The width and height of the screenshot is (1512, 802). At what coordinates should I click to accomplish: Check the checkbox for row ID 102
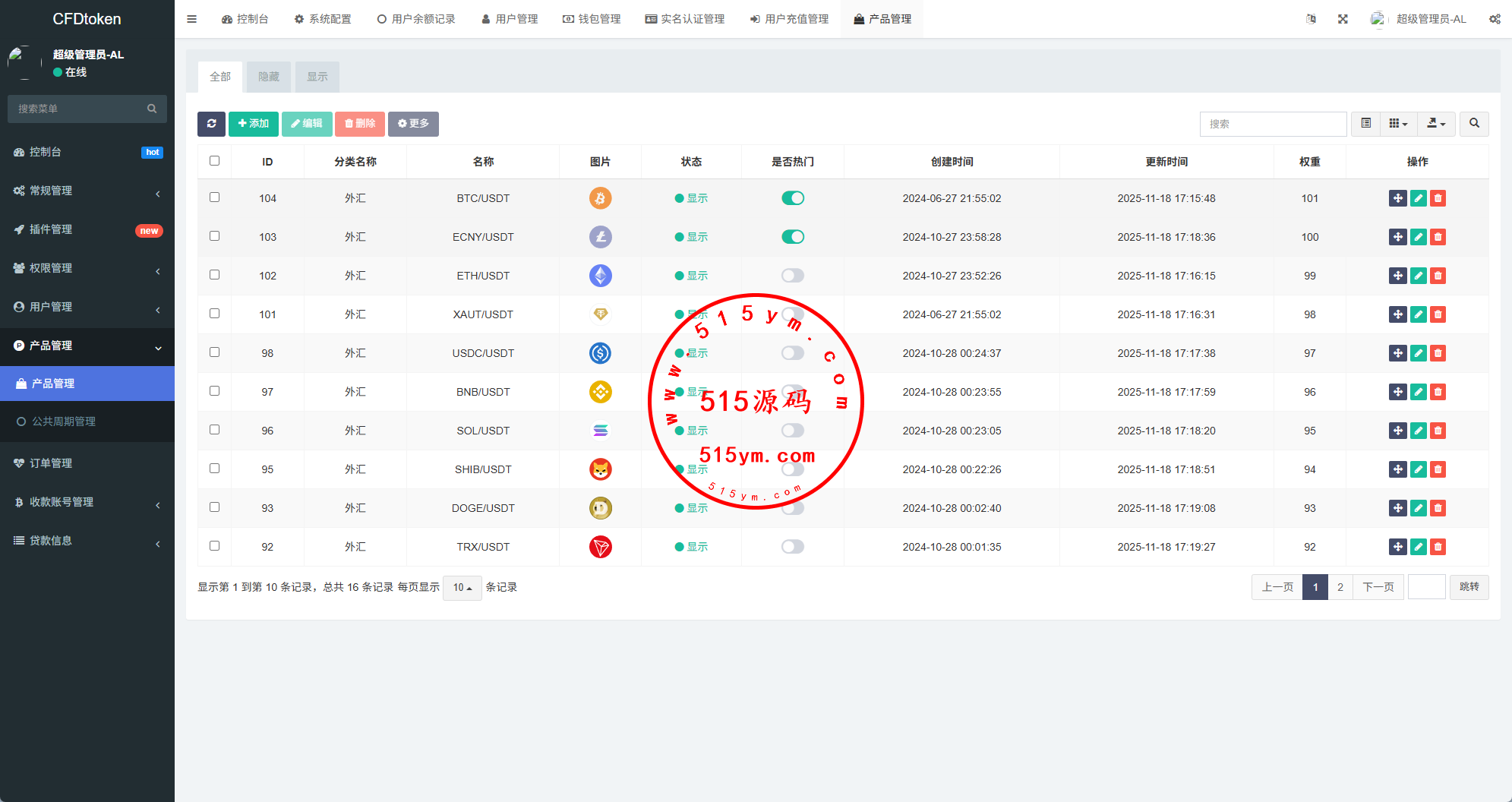point(214,275)
